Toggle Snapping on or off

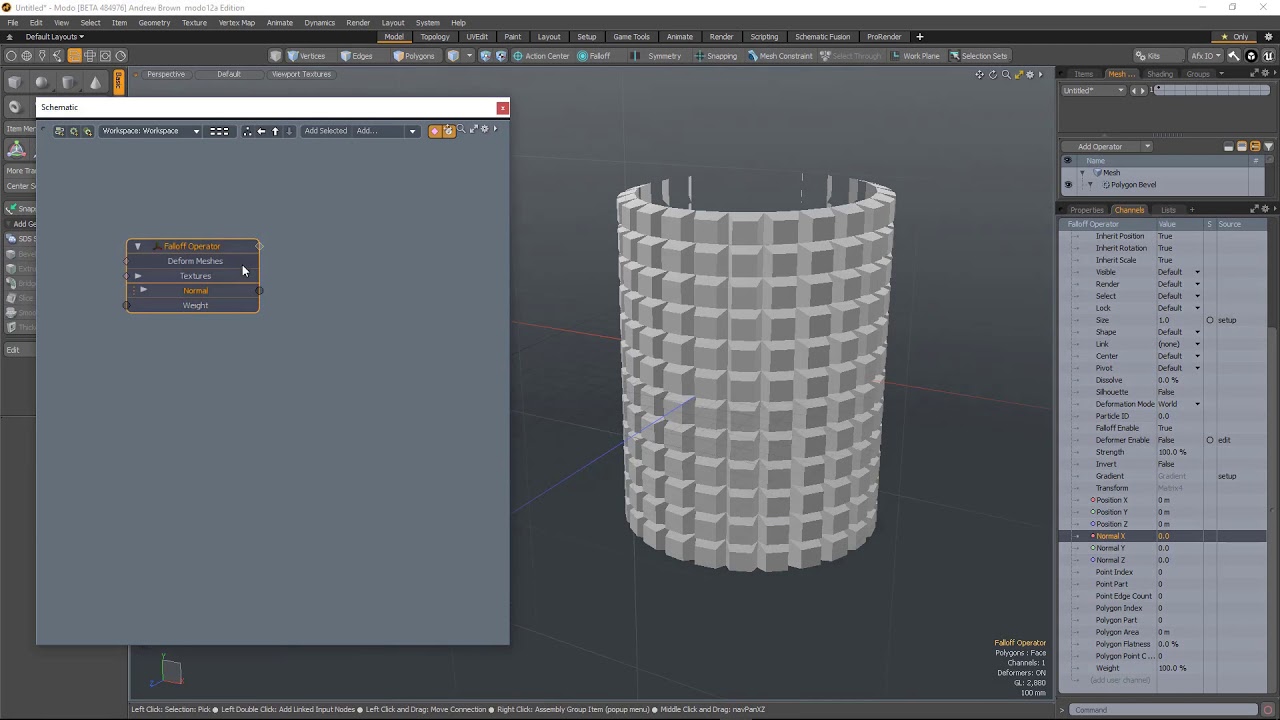(715, 56)
